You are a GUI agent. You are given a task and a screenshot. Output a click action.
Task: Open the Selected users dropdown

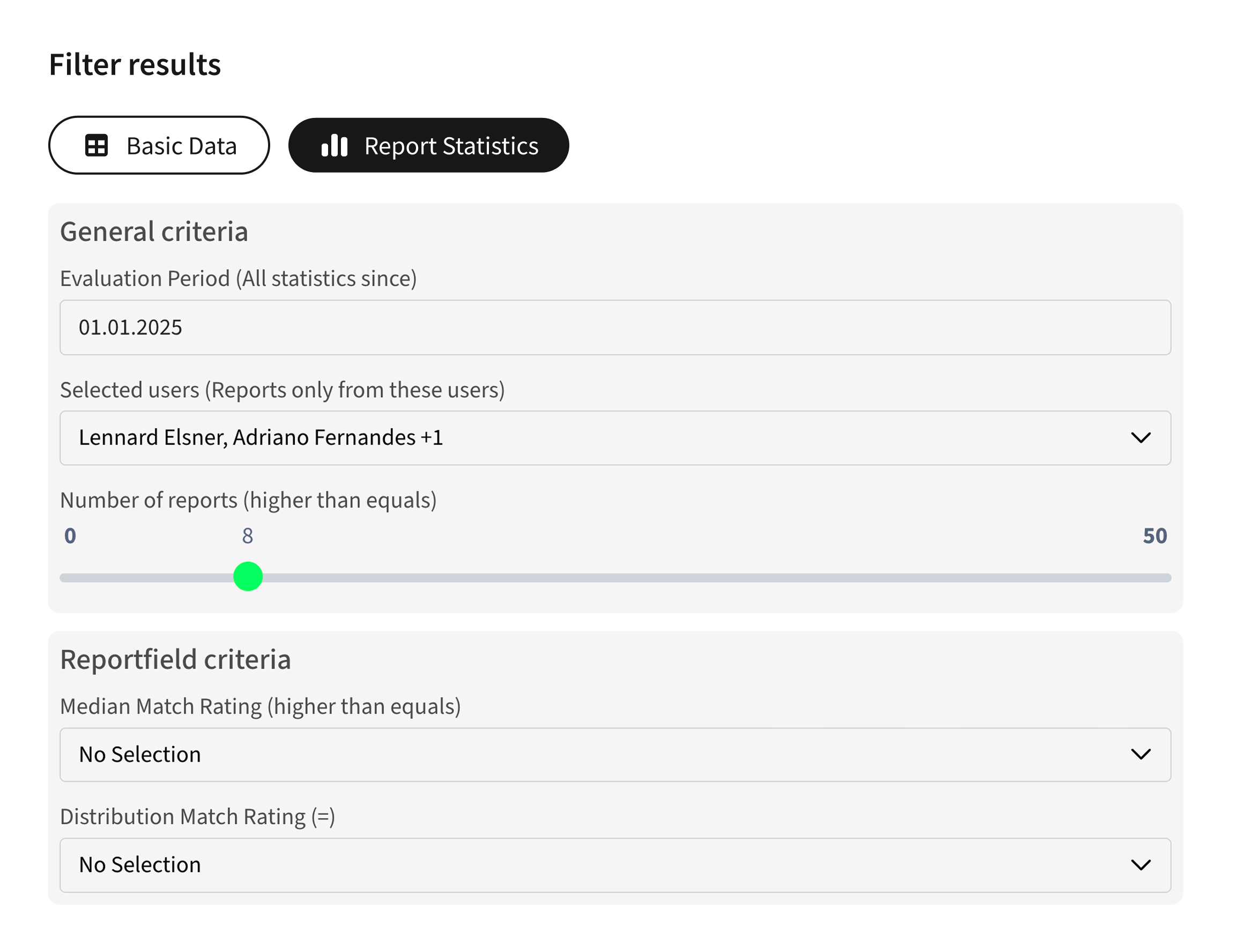615,438
